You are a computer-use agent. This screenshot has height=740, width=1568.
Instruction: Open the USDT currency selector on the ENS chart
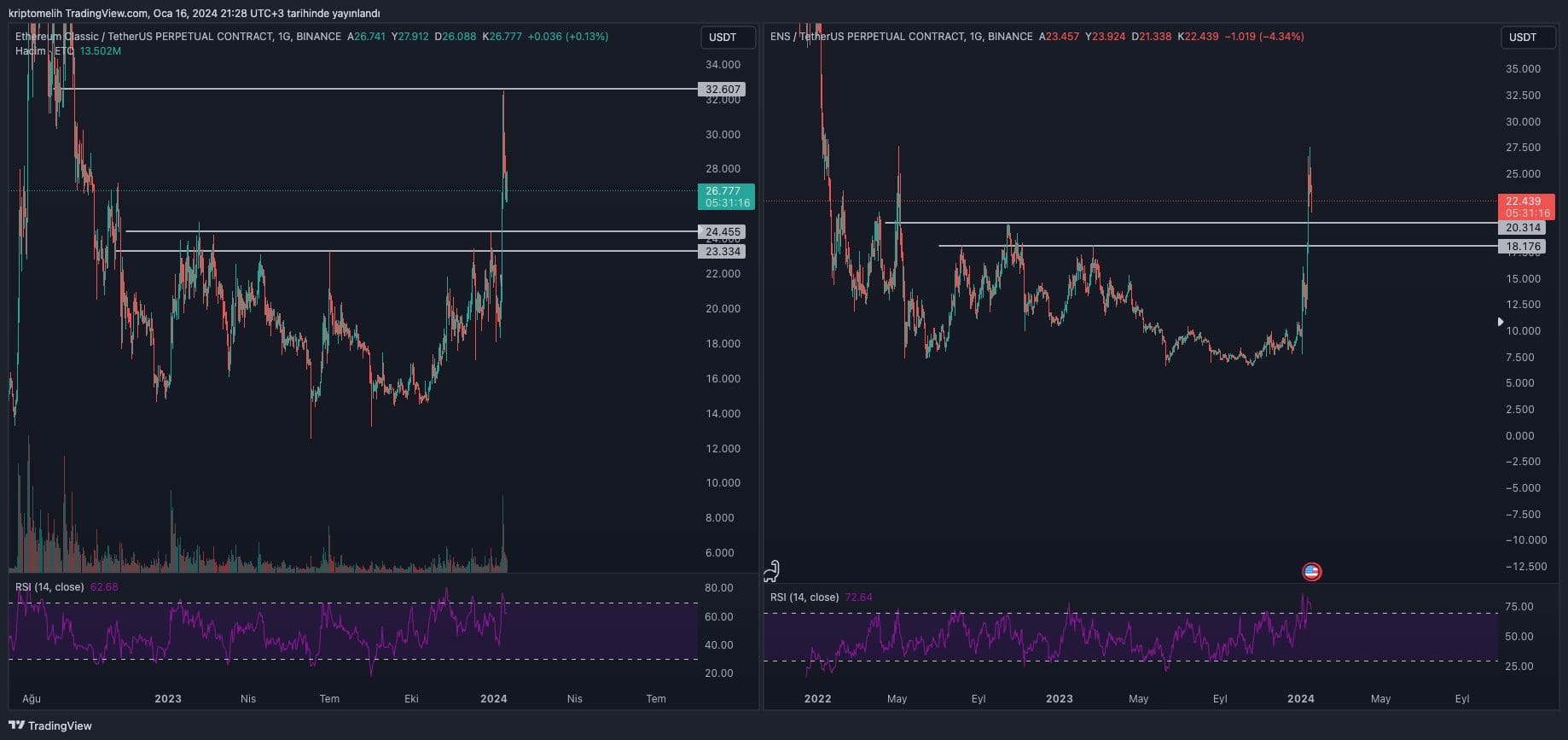1528,37
